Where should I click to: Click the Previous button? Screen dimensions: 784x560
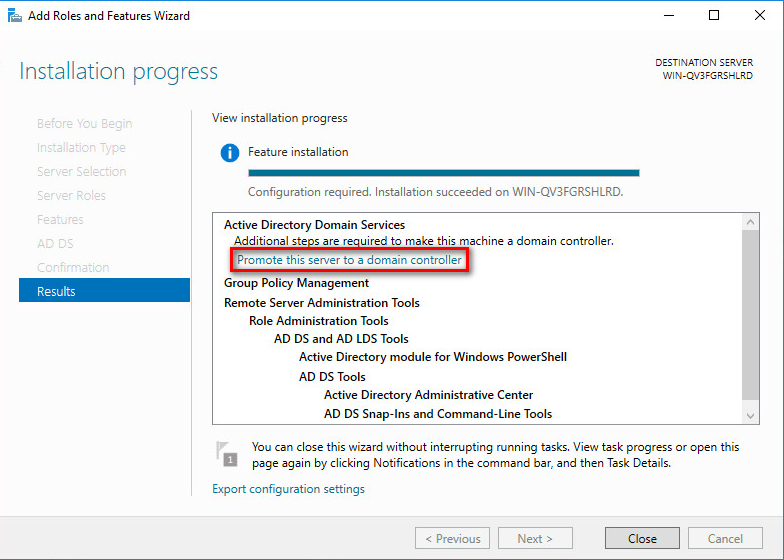[x=452, y=538]
